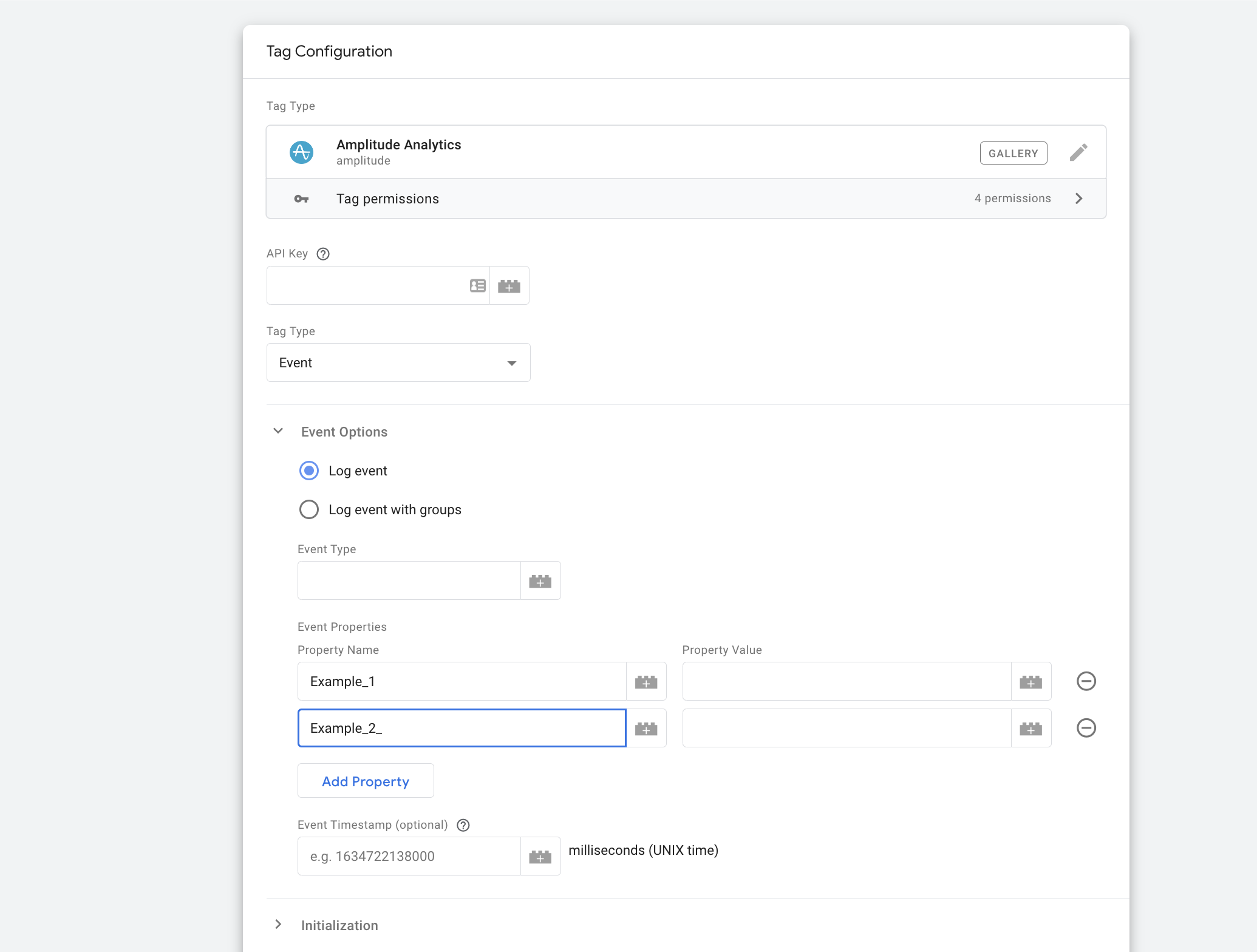This screenshot has width=1257, height=952.
Task: Expand the Initialization section
Action: (x=278, y=925)
